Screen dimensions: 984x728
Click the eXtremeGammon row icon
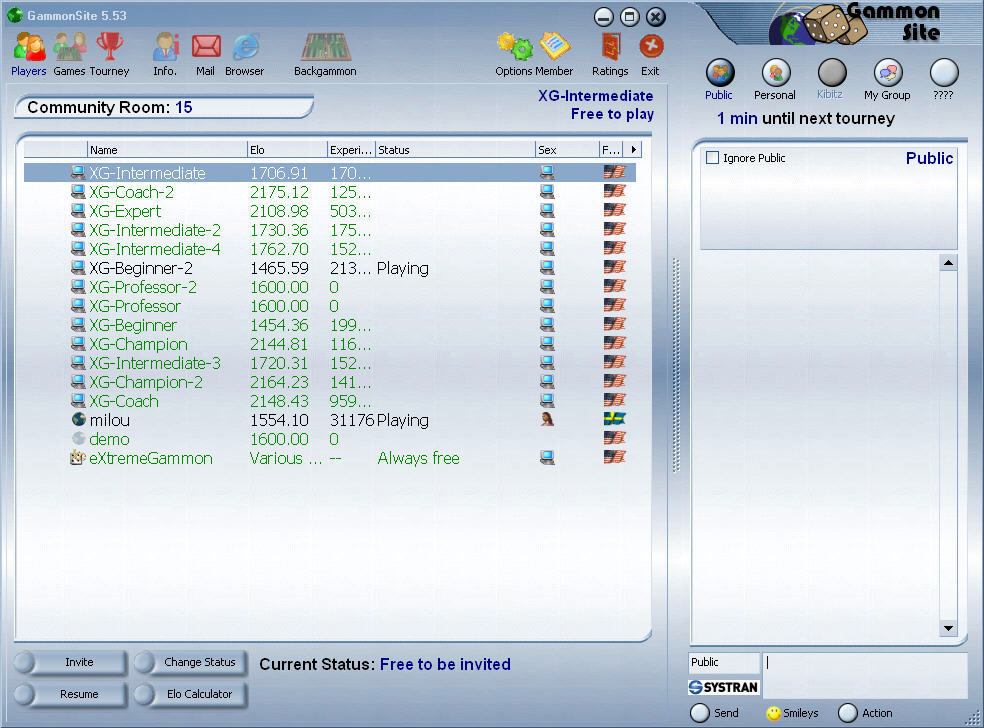pos(78,457)
